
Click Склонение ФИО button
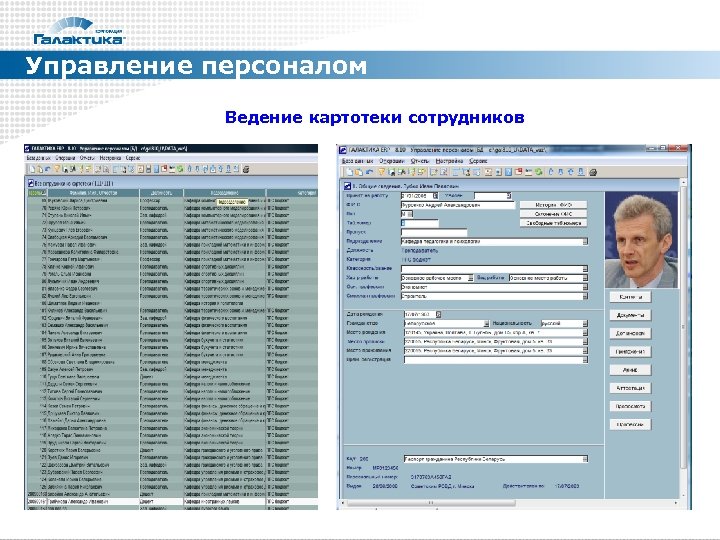[x=553, y=214]
